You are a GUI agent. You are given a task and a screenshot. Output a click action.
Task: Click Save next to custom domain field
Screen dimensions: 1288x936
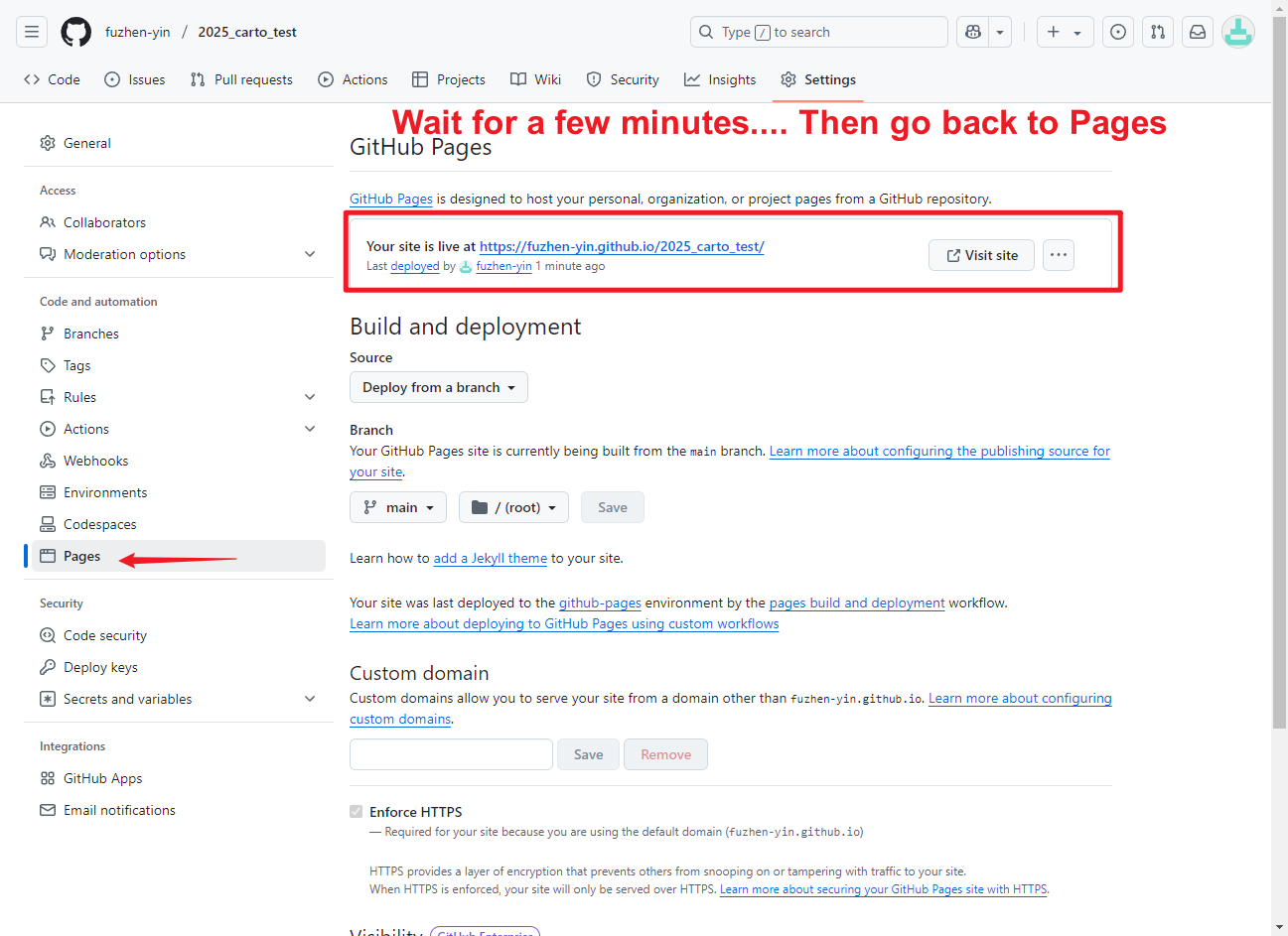[x=589, y=754]
